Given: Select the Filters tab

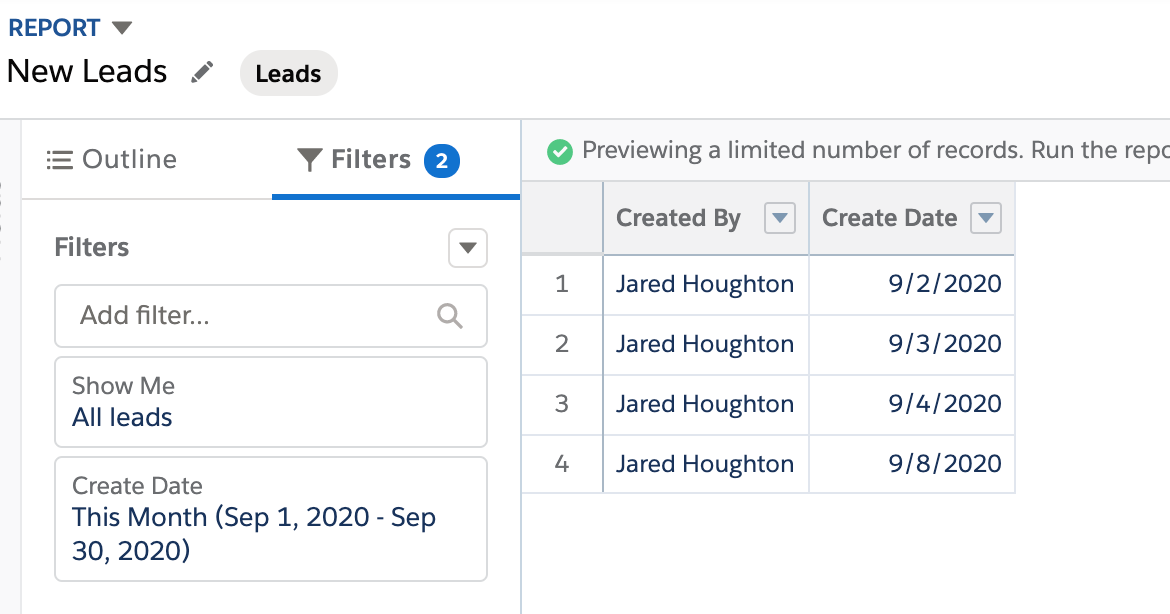Looking at the screenshot, I should (x=378, y=160).
